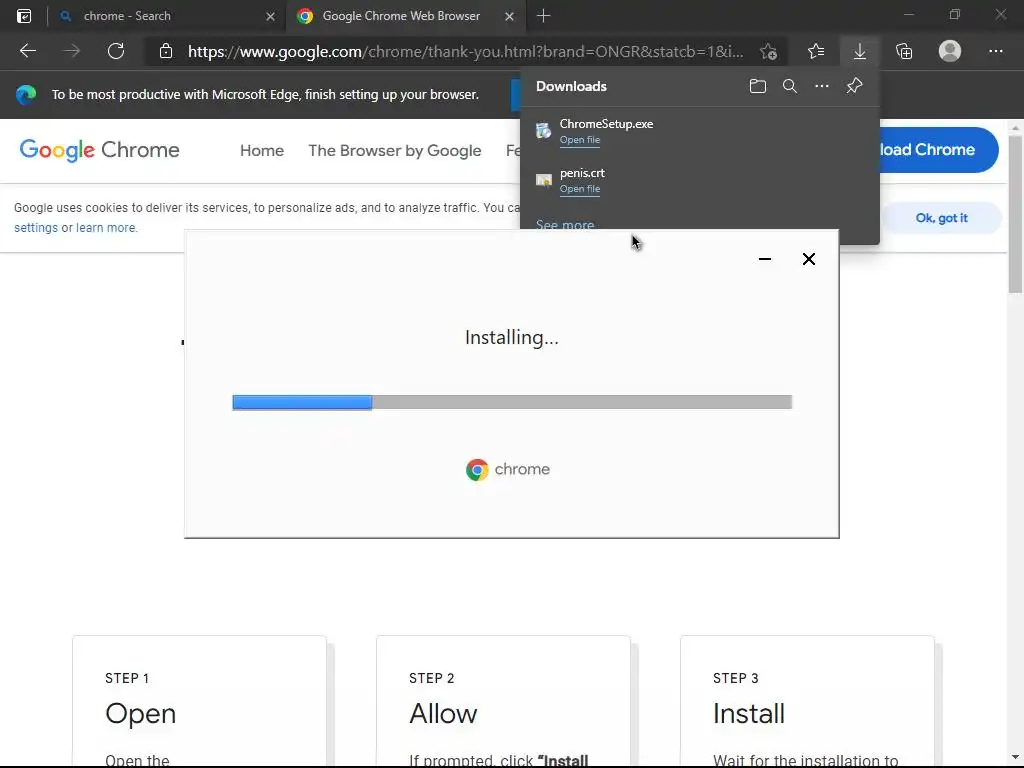Open more options in the Downloads panel
Viewport: 1024px width, 768px height.
click(x=822, y=86)
